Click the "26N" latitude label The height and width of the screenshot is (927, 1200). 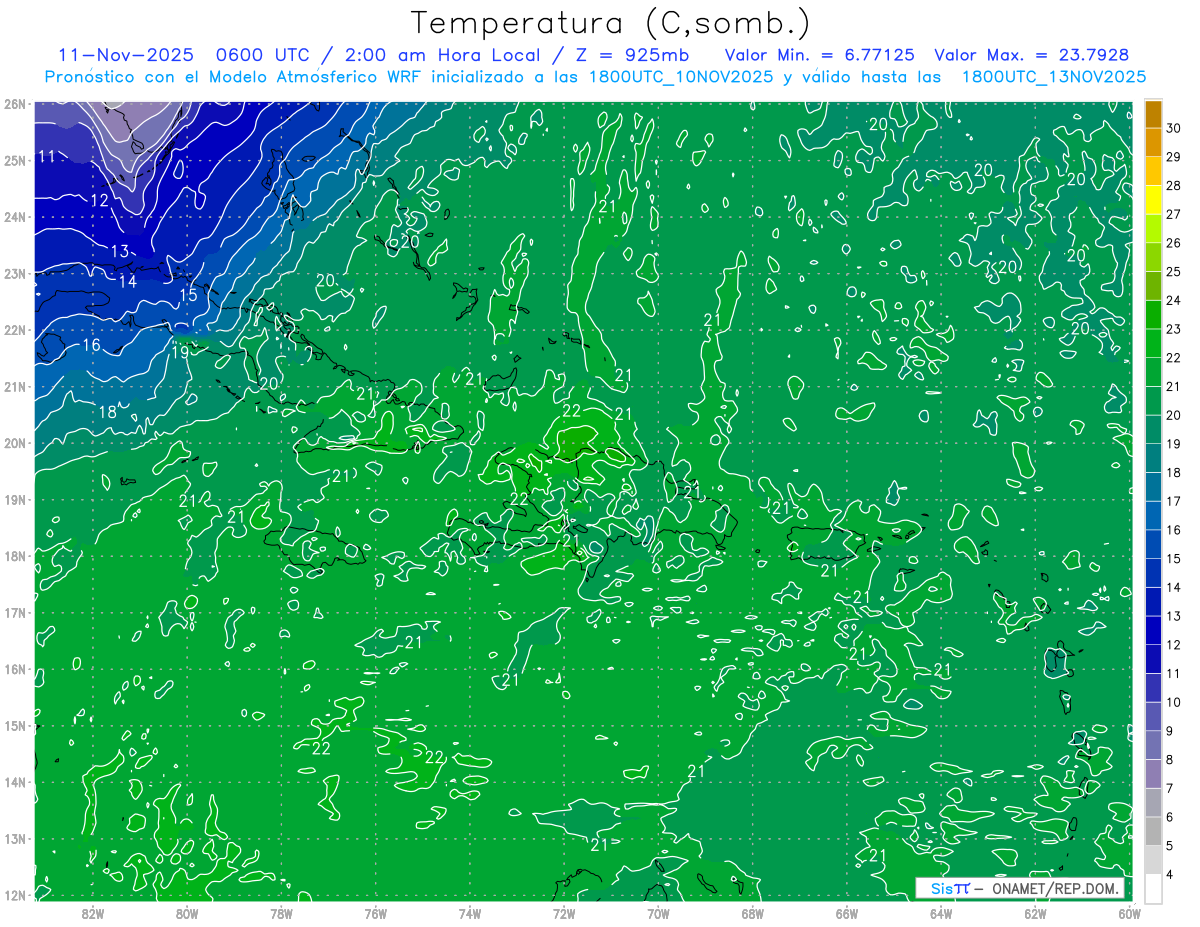point(15,103)
